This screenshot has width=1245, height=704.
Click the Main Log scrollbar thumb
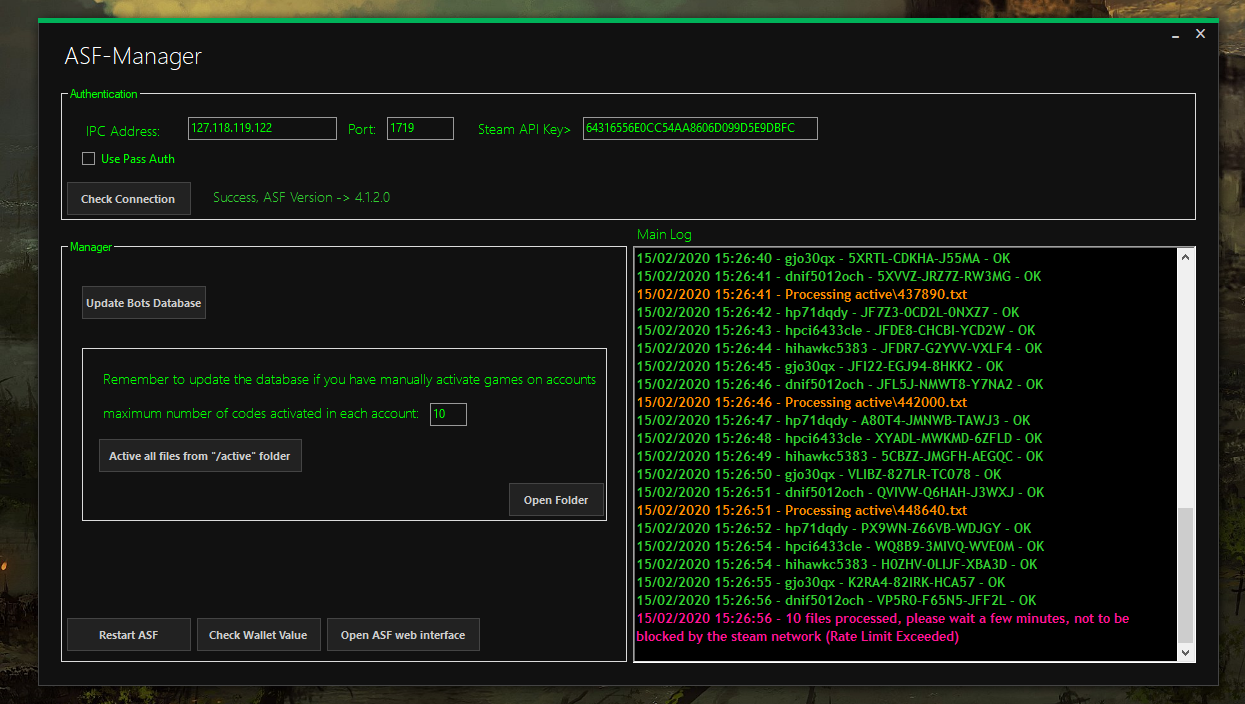tap(1186, 575)
